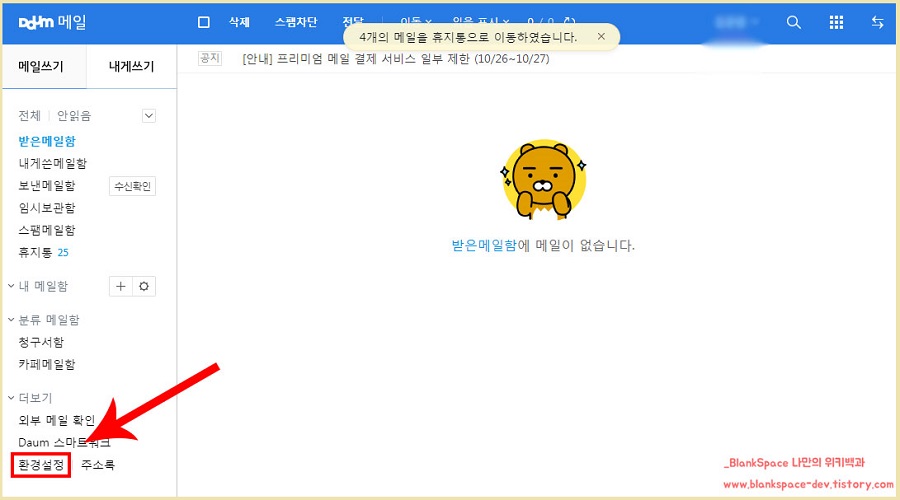Collapse the 내 메일함 section

tap(11, 286)
